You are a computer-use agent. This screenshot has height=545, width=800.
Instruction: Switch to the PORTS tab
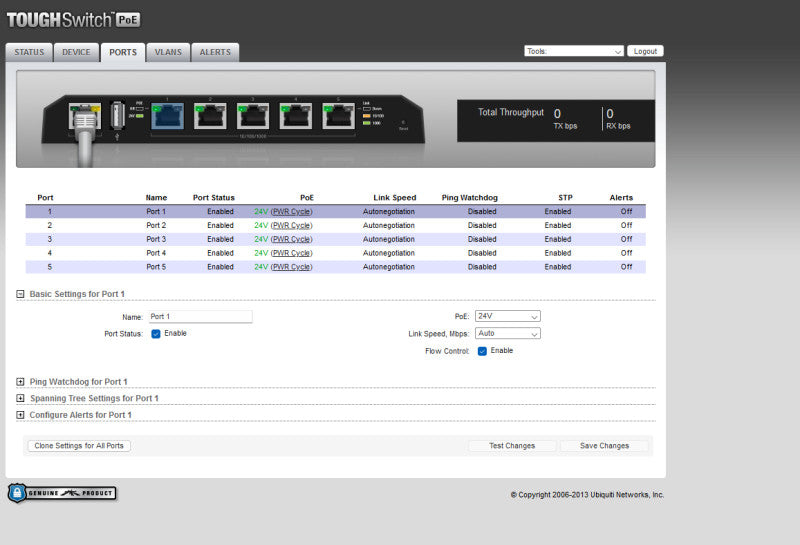[x=123, y=53]
